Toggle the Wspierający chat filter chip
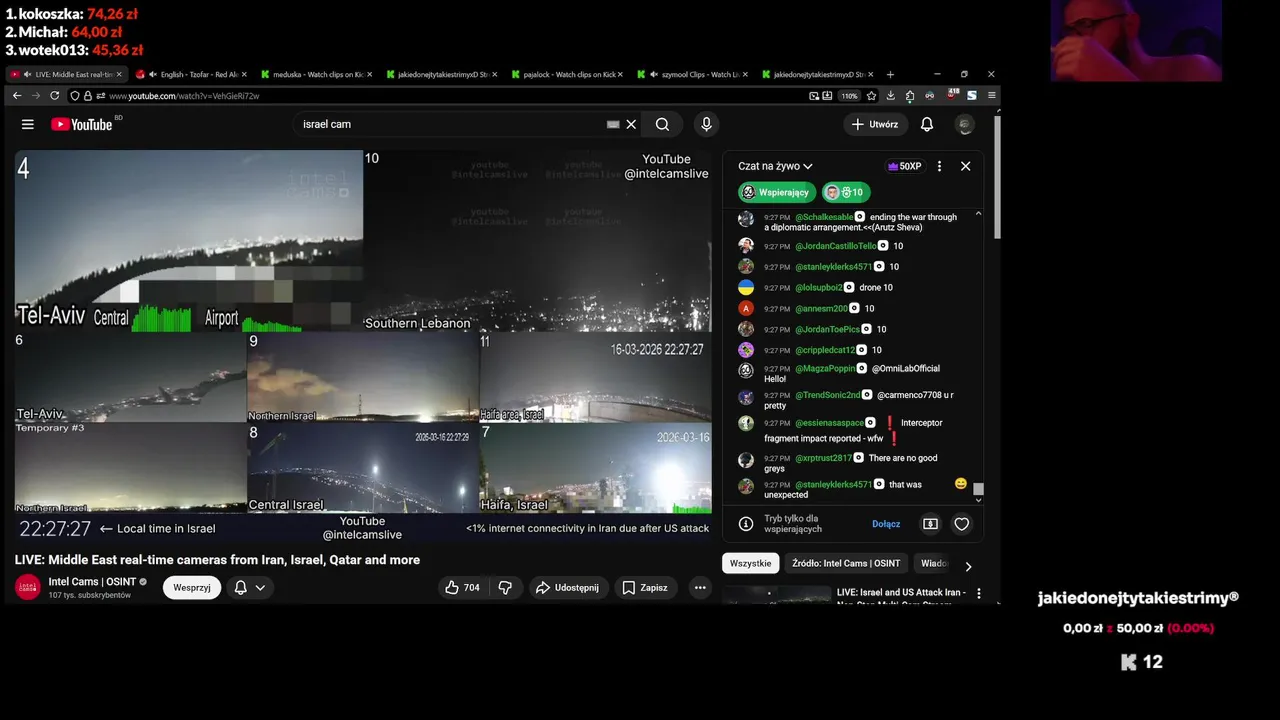Viewport: 1280px width, 720px height. (777, 193)
